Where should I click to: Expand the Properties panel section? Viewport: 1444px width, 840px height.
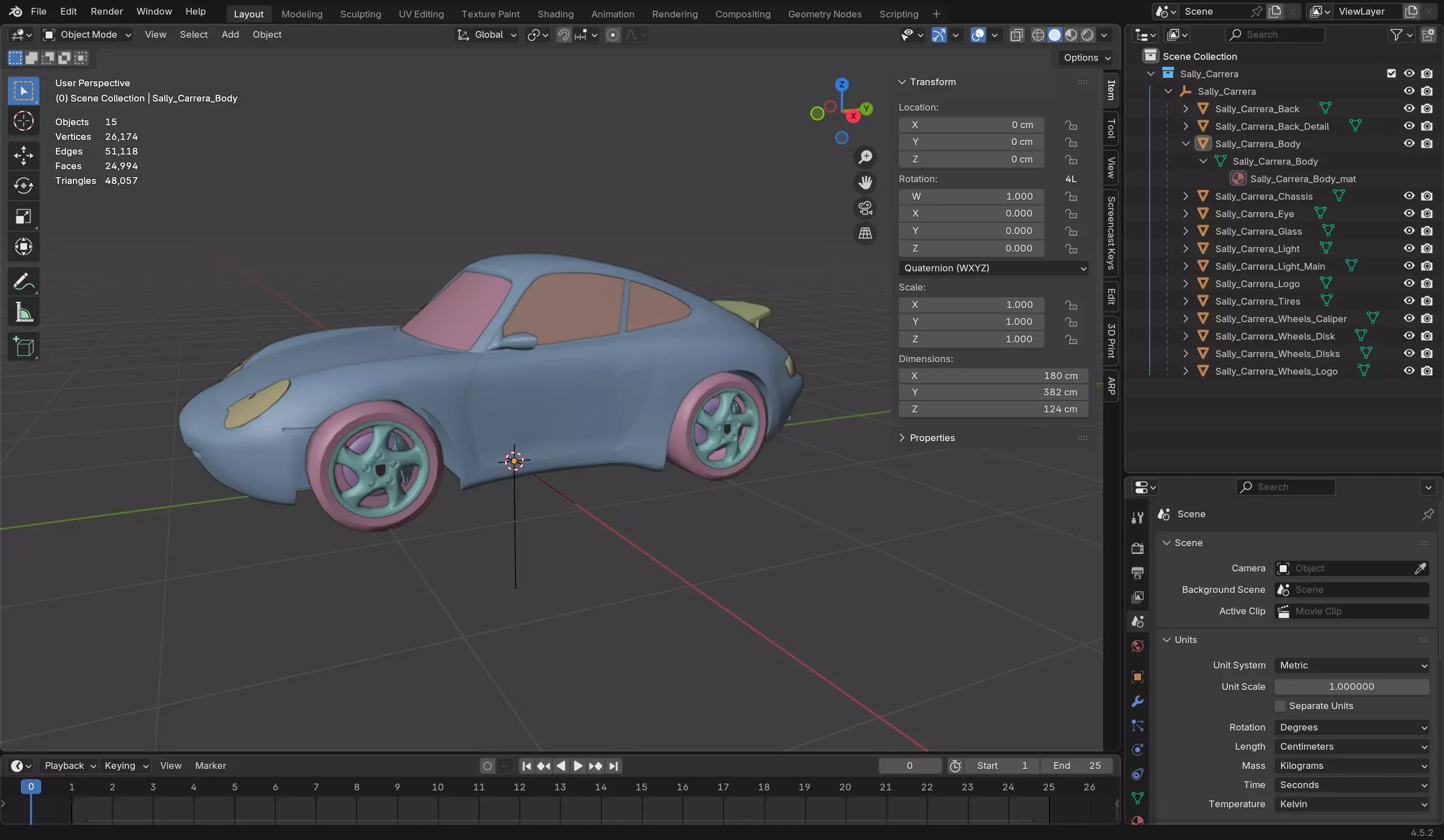[x=902, y=438]
